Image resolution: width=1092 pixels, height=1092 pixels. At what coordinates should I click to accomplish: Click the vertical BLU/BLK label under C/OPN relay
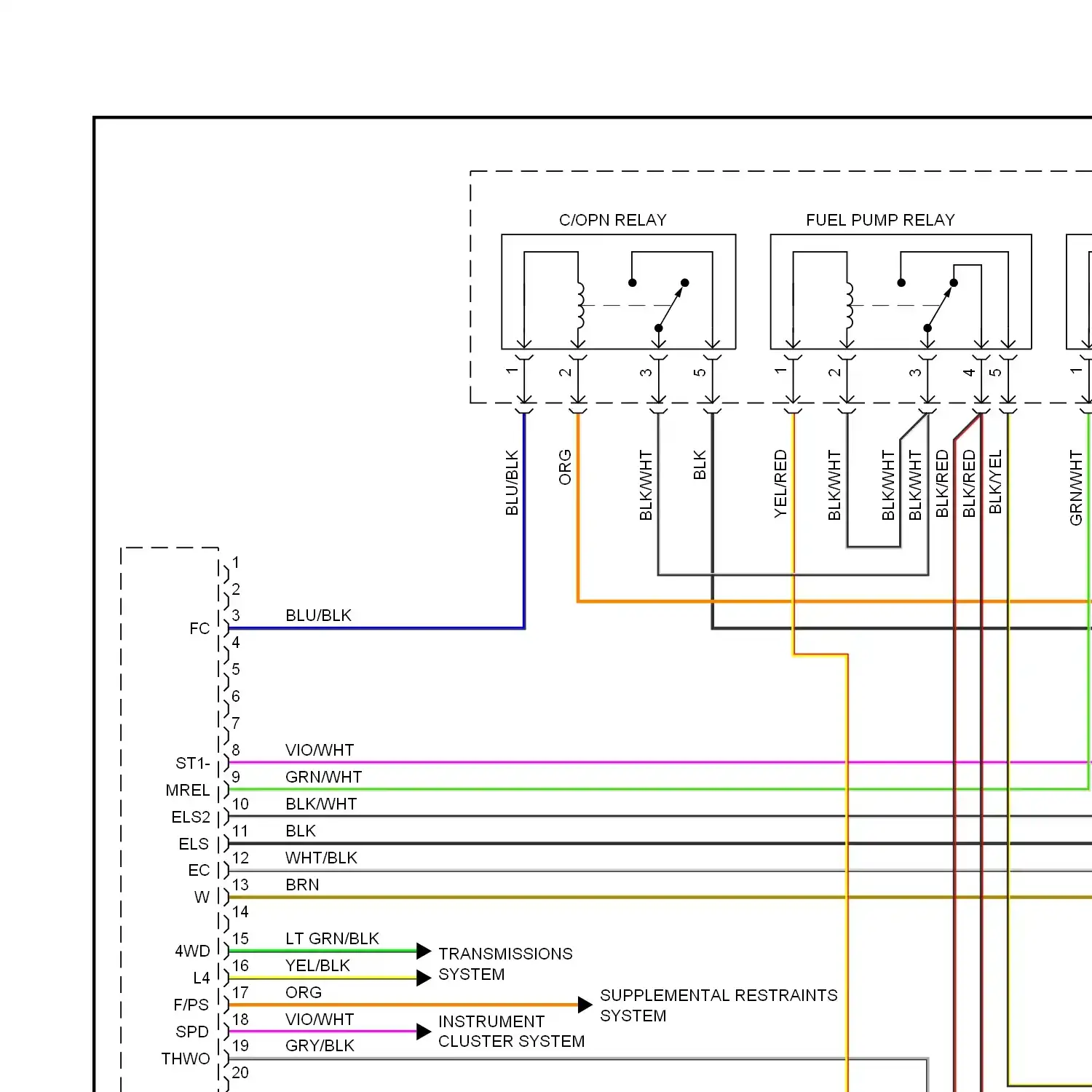click(x=512, y=483)
